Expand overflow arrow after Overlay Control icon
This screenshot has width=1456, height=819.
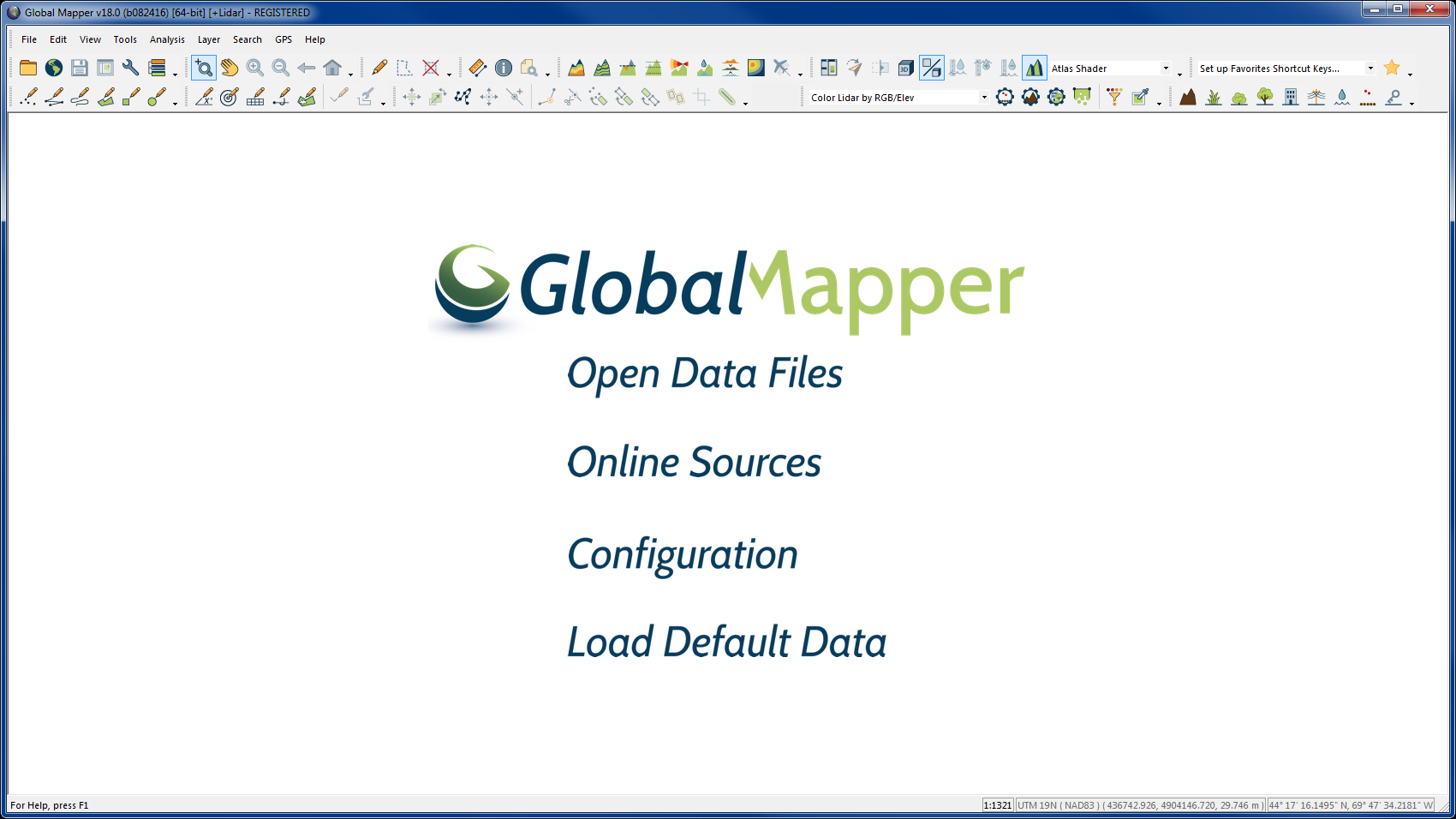[175, 74]
